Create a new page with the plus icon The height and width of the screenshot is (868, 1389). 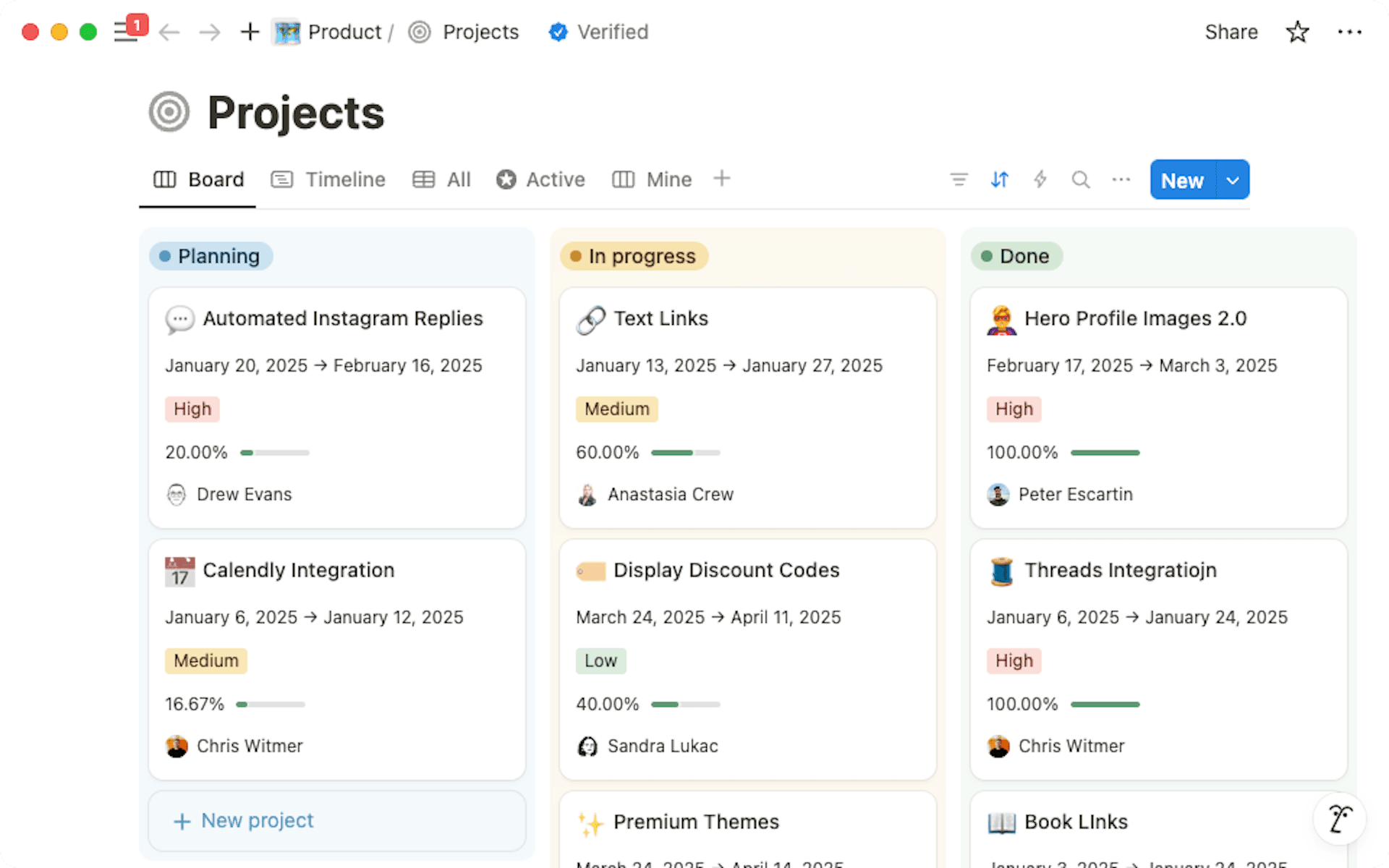[x=249, y=32]
